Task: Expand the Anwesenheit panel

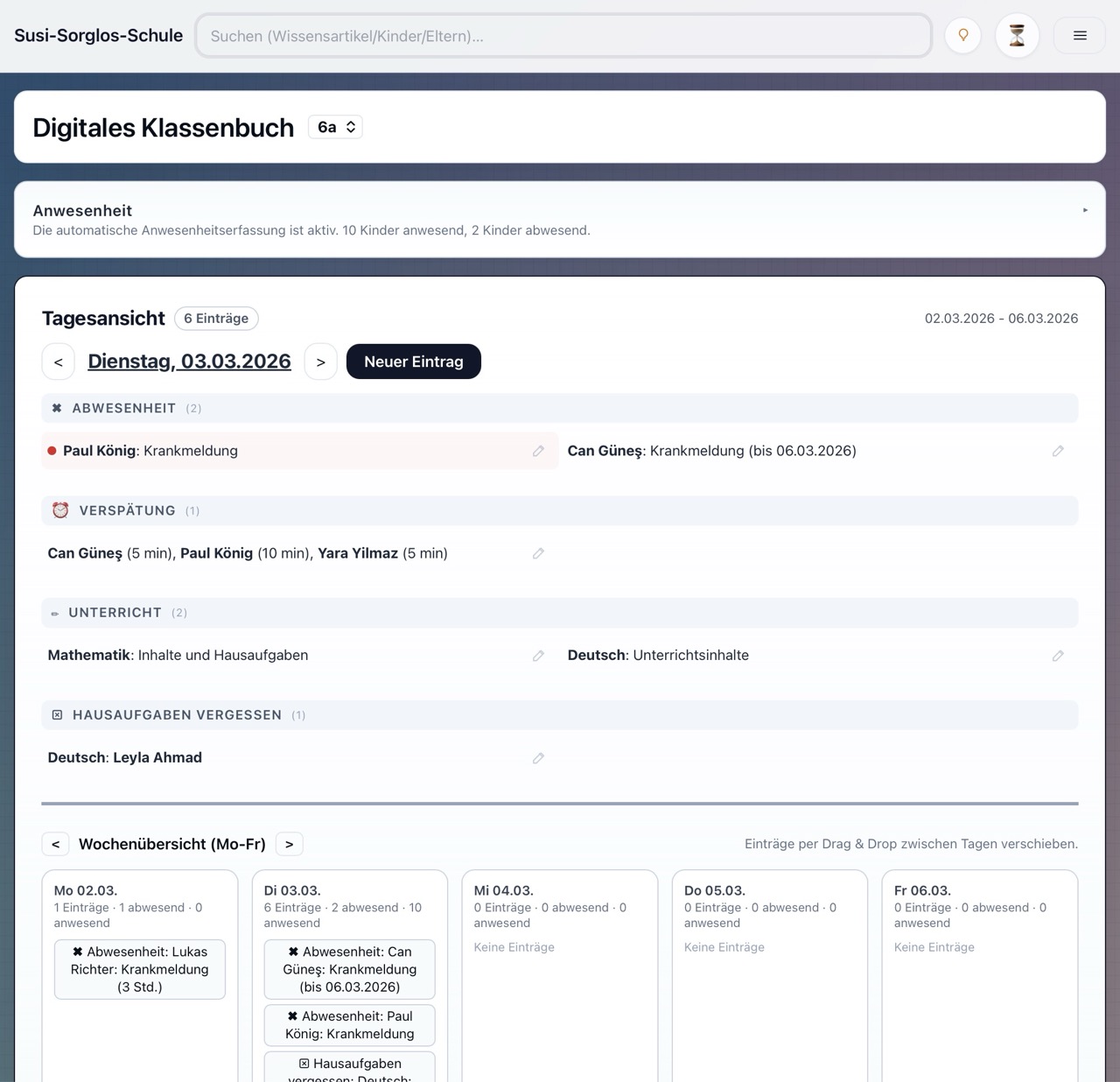Action: coord(1085,210)
